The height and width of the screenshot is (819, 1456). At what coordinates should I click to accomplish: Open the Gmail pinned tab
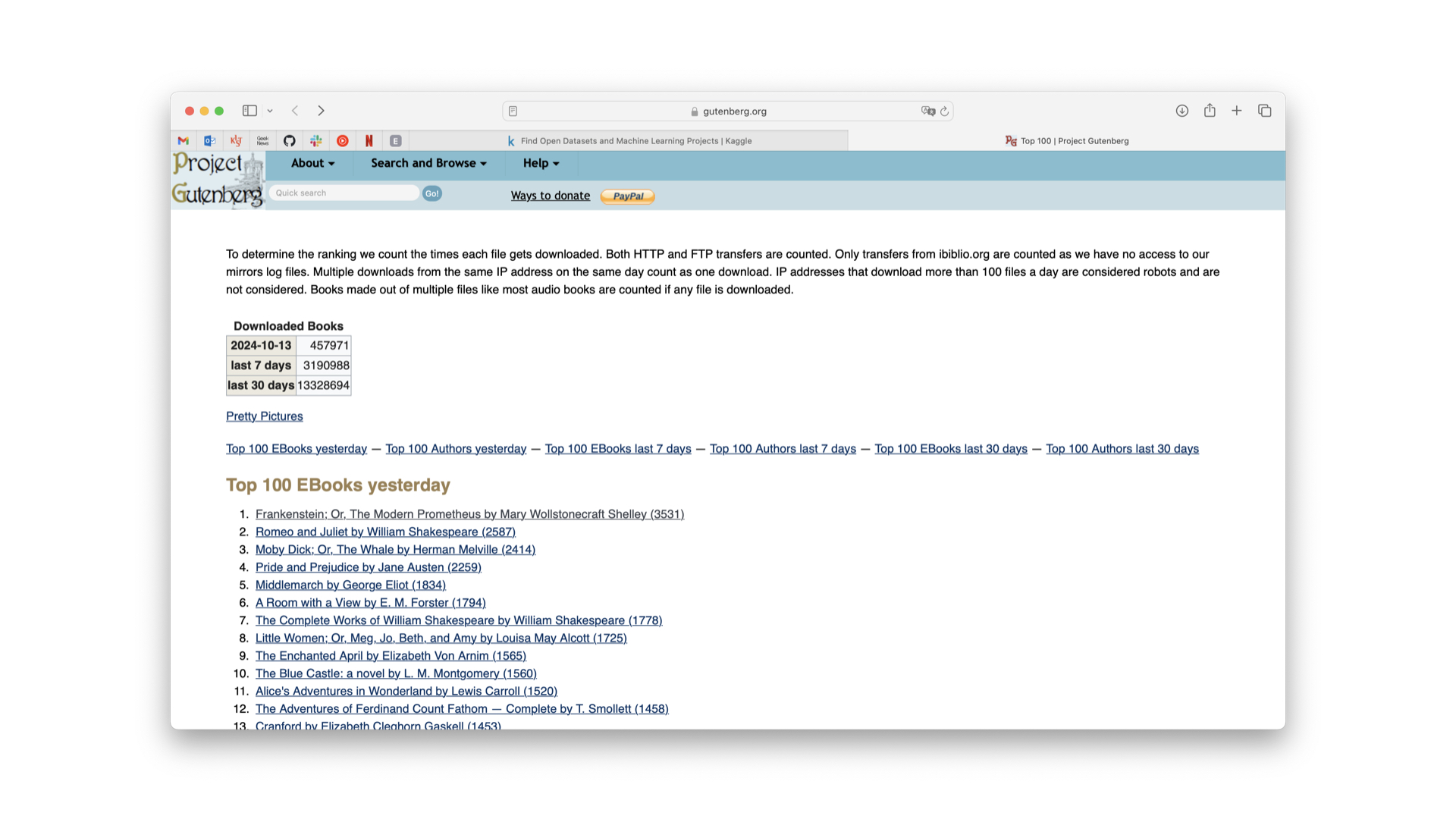pyautogui.click(x=184, y=141)
